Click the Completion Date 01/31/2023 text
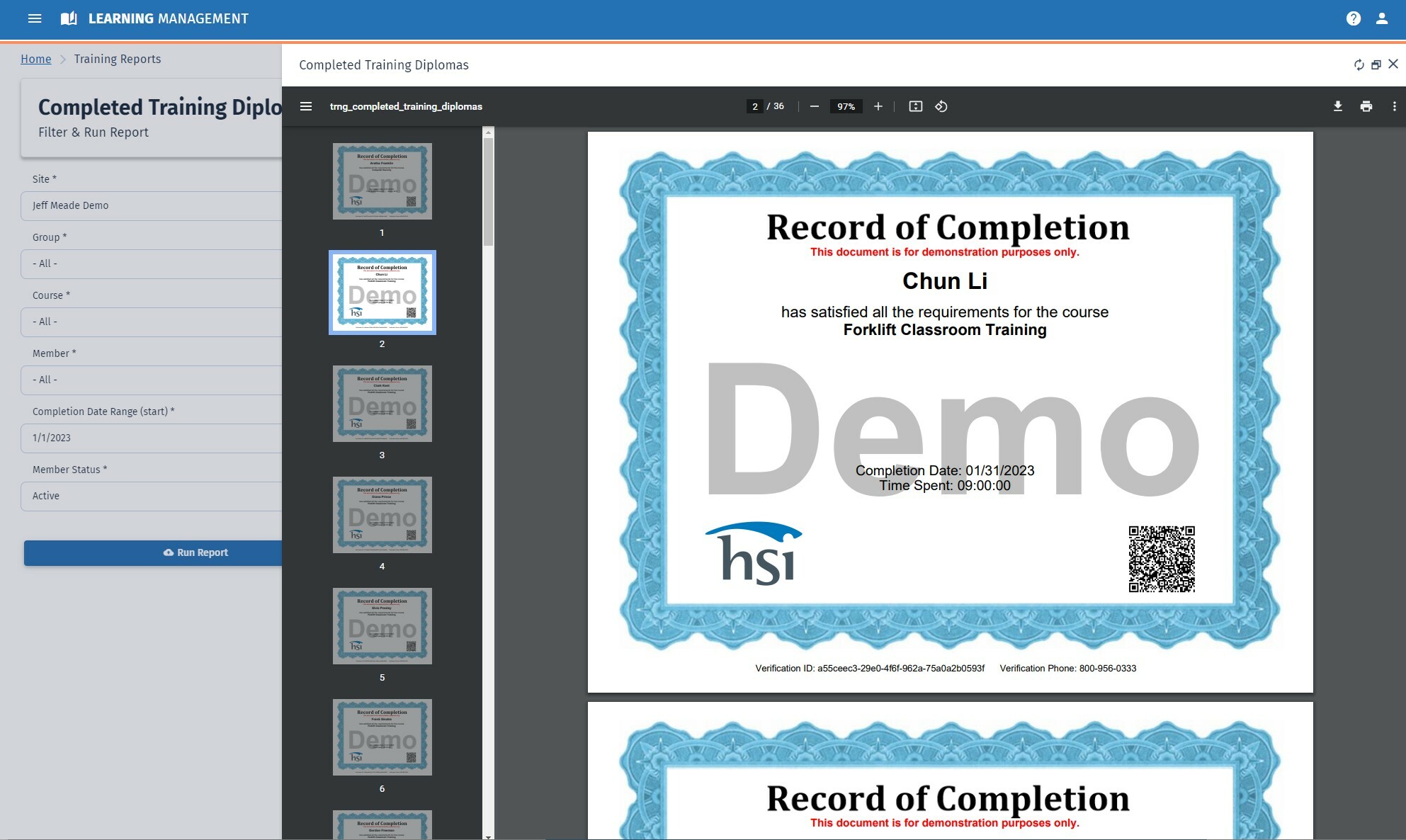Image resolution: width=1406 pixels, height=840 pixels. tap(945, 470)
